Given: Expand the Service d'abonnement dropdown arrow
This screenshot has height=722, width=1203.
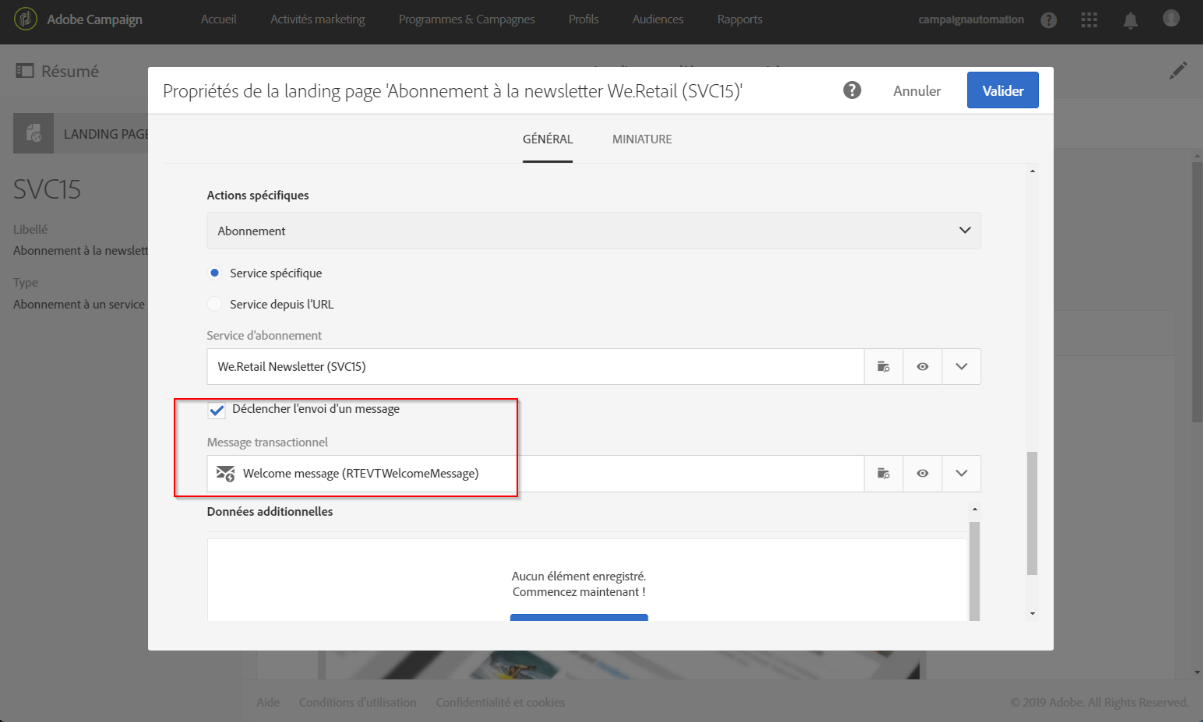Looking at the screenshot, I should point(961,367).
